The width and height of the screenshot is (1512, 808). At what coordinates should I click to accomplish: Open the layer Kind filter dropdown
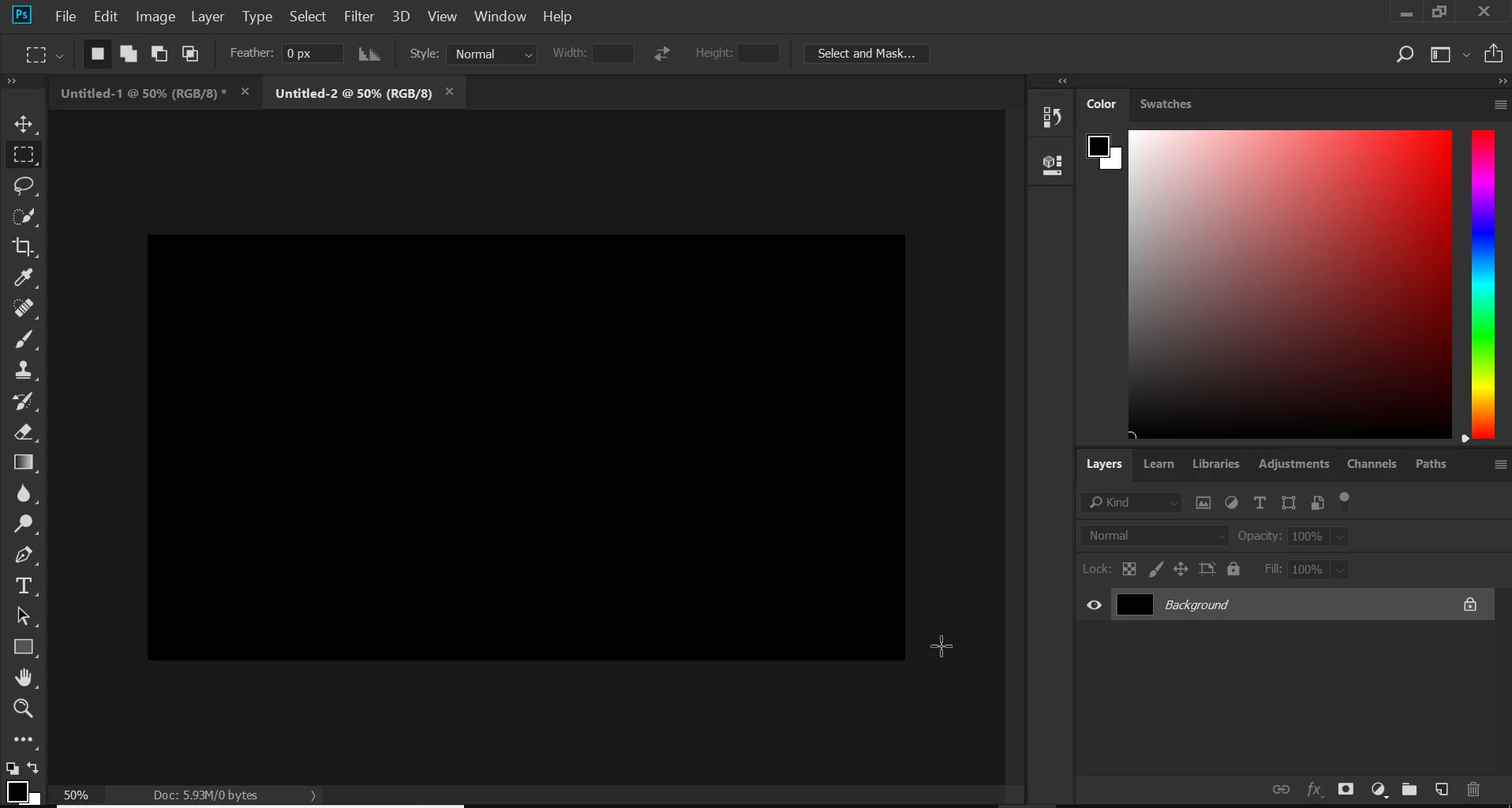(x=1132, y=503)
